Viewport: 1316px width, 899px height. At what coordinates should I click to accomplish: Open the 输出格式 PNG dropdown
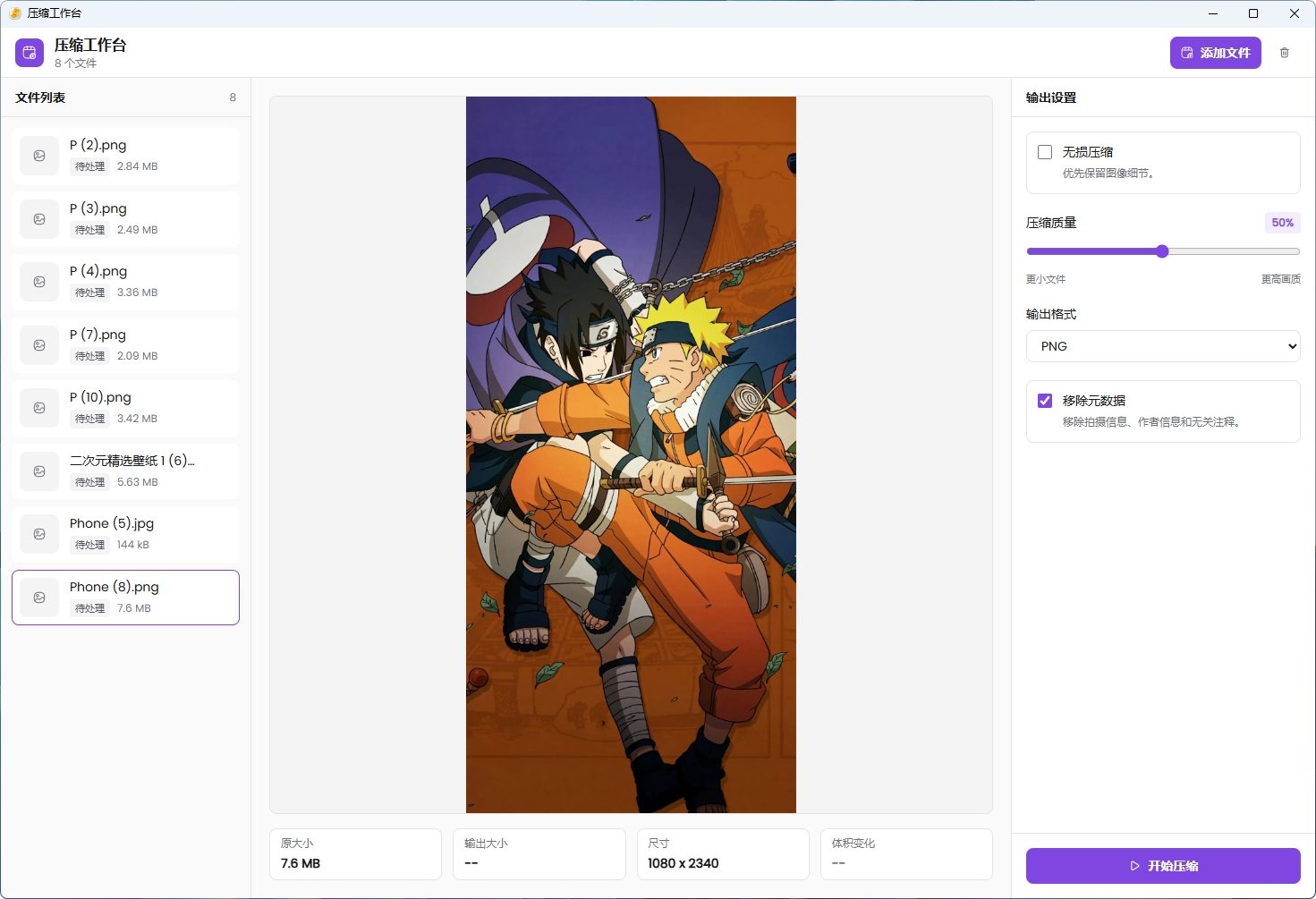[x=1163, y=346]
